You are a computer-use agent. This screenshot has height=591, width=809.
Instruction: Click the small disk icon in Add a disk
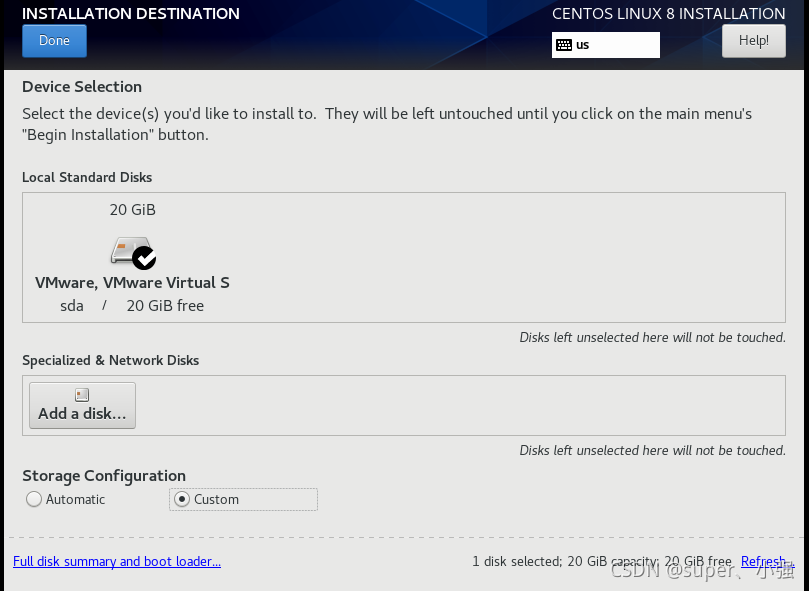(x=82, y=395)
